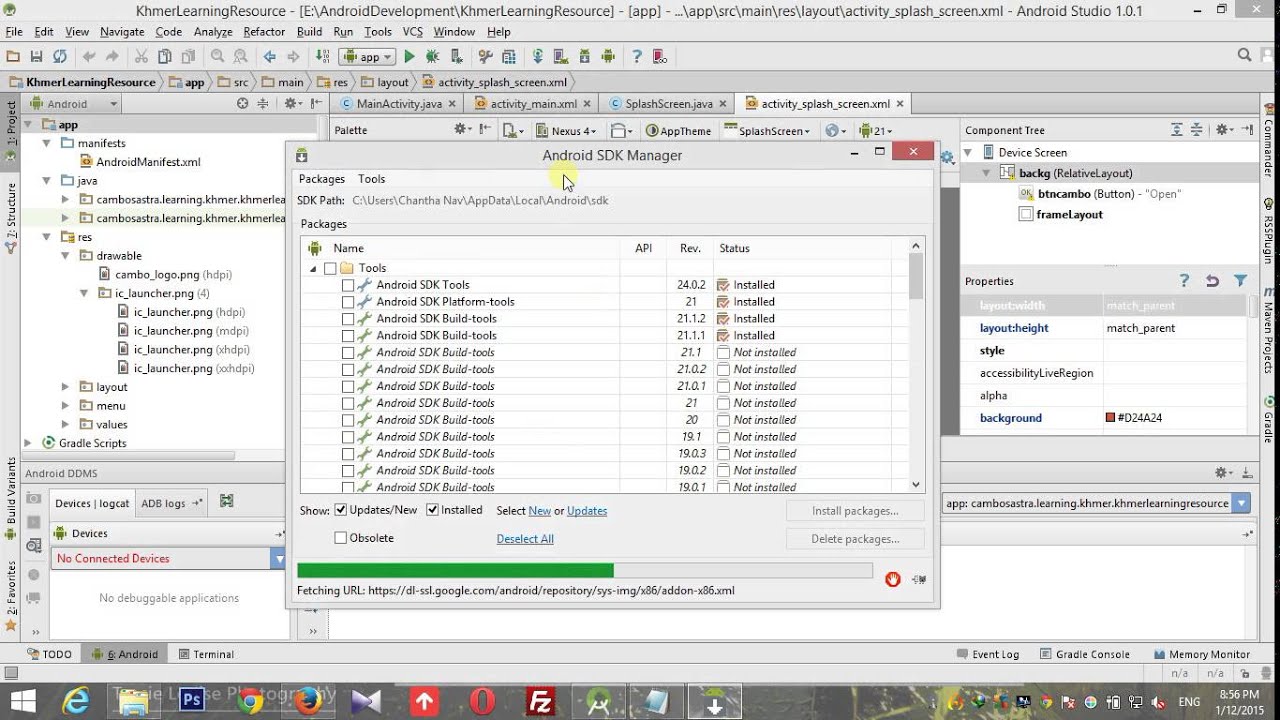Click the #D24A24 background color swatch

coord(1111,418)
